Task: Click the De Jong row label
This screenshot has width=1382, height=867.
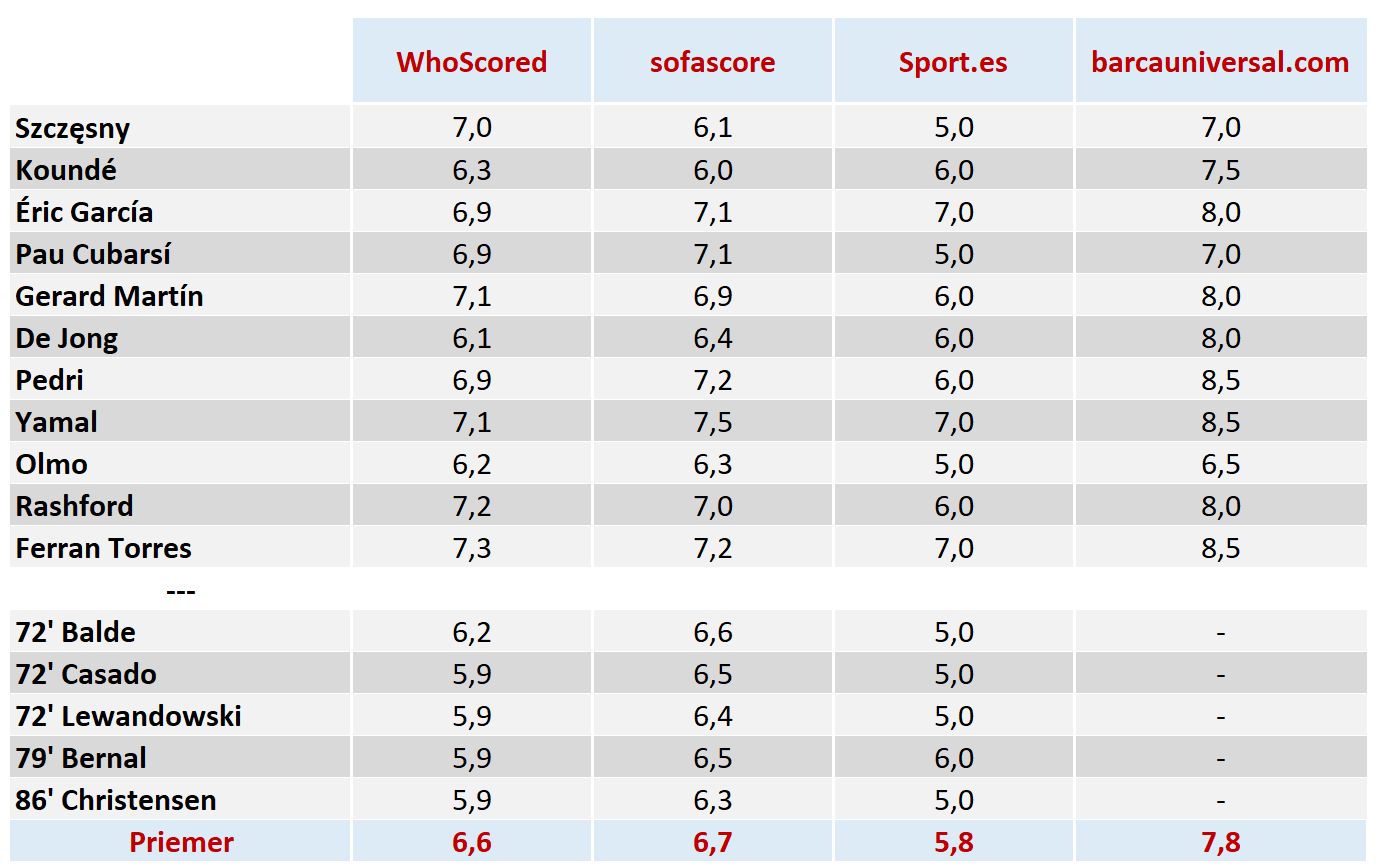Action: point(67,338)
